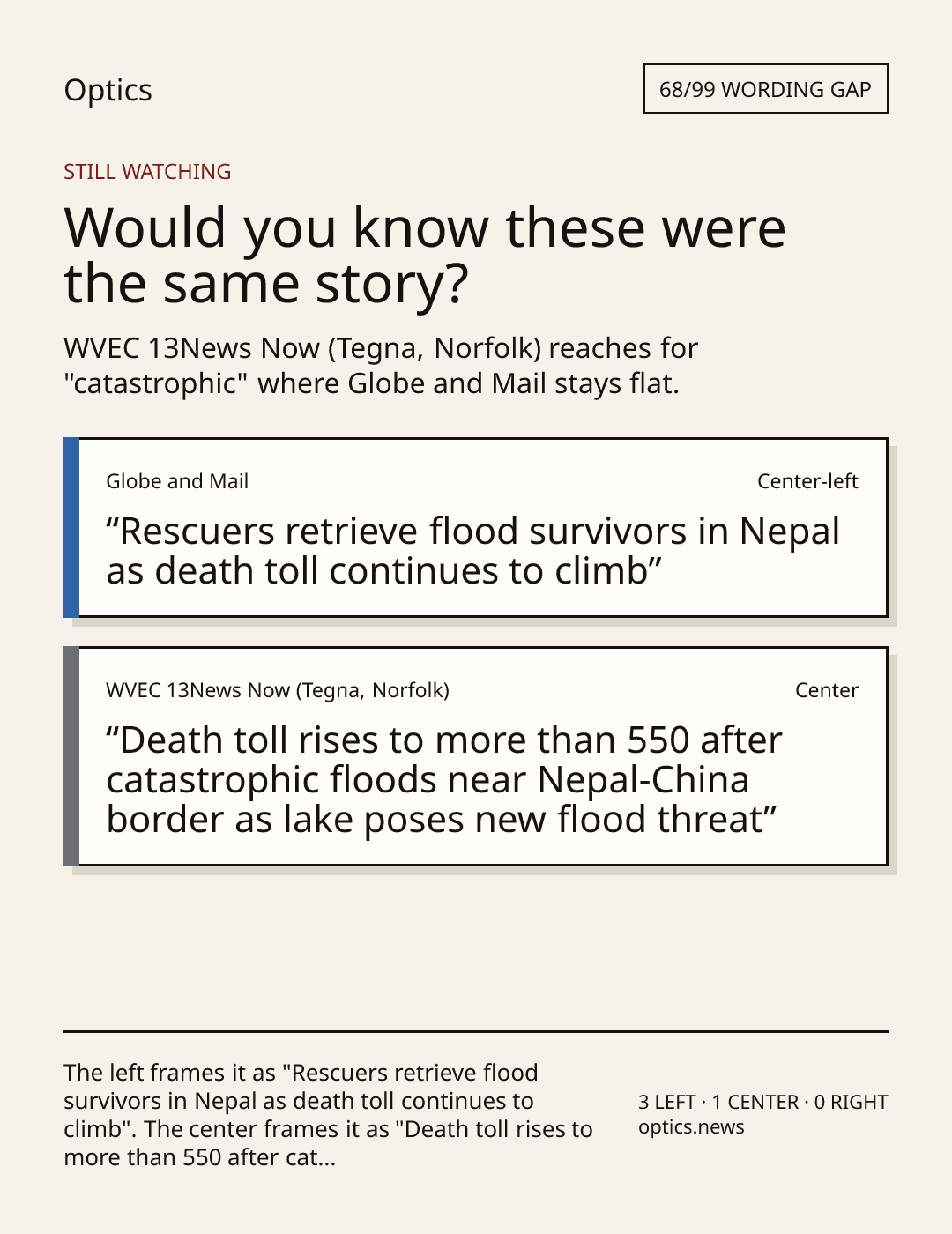Screen dimensions: 952x1234
Task: Click the Optics logo text
Action: click(108, 90)
